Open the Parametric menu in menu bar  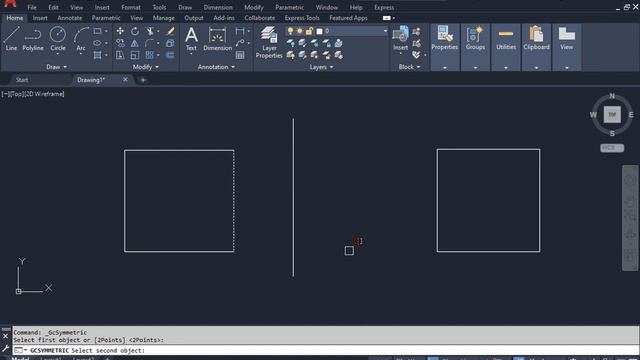click(x=289, y=7)
